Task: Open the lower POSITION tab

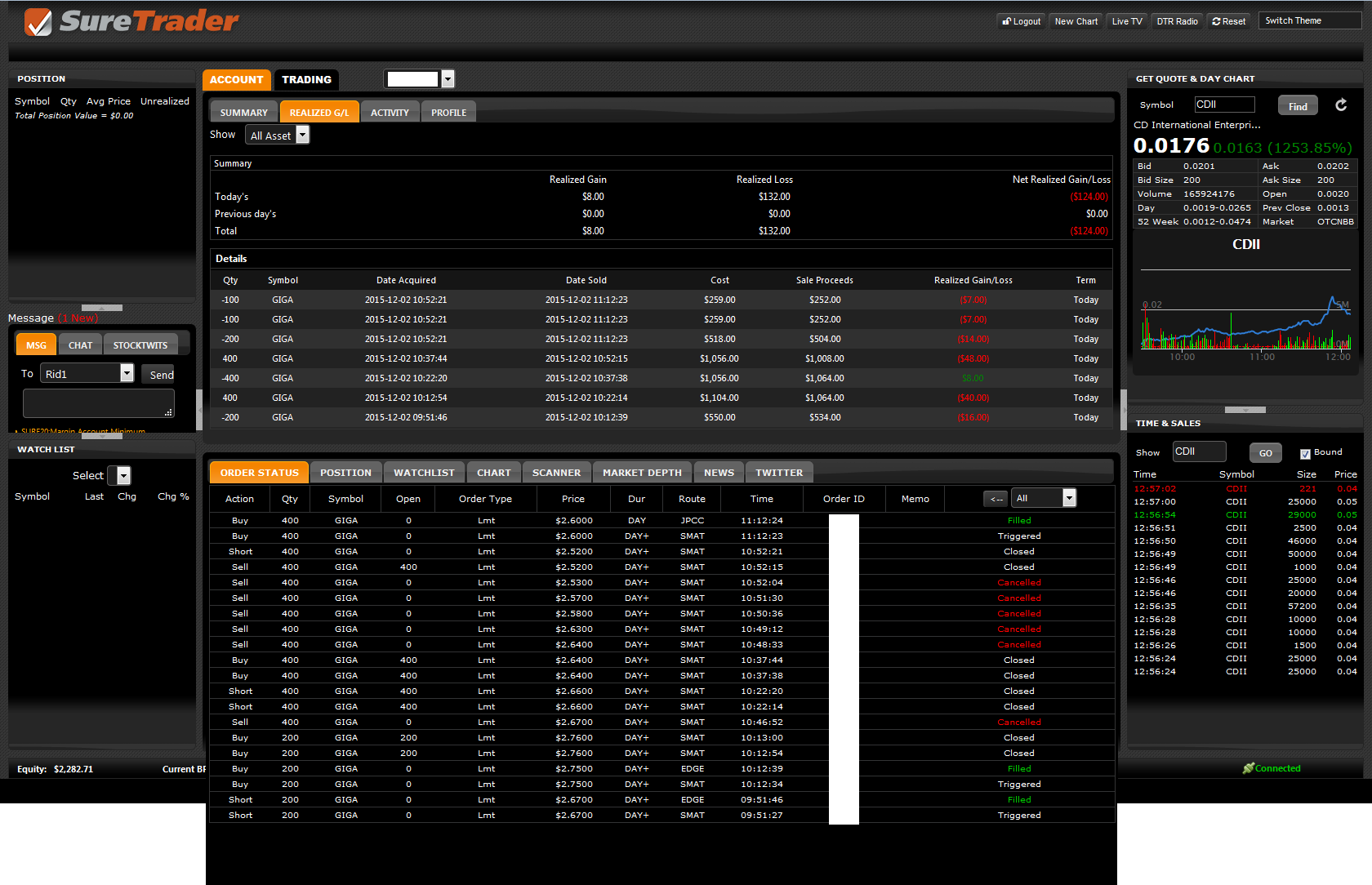Action: (x=345, y=473)
